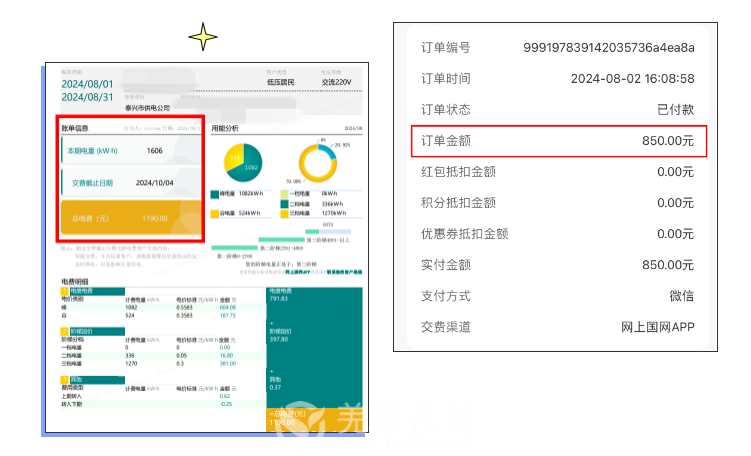Click the yellow 三档电量 legend swatch
Screen dimensions: 751x456
[x=284, y=214]
